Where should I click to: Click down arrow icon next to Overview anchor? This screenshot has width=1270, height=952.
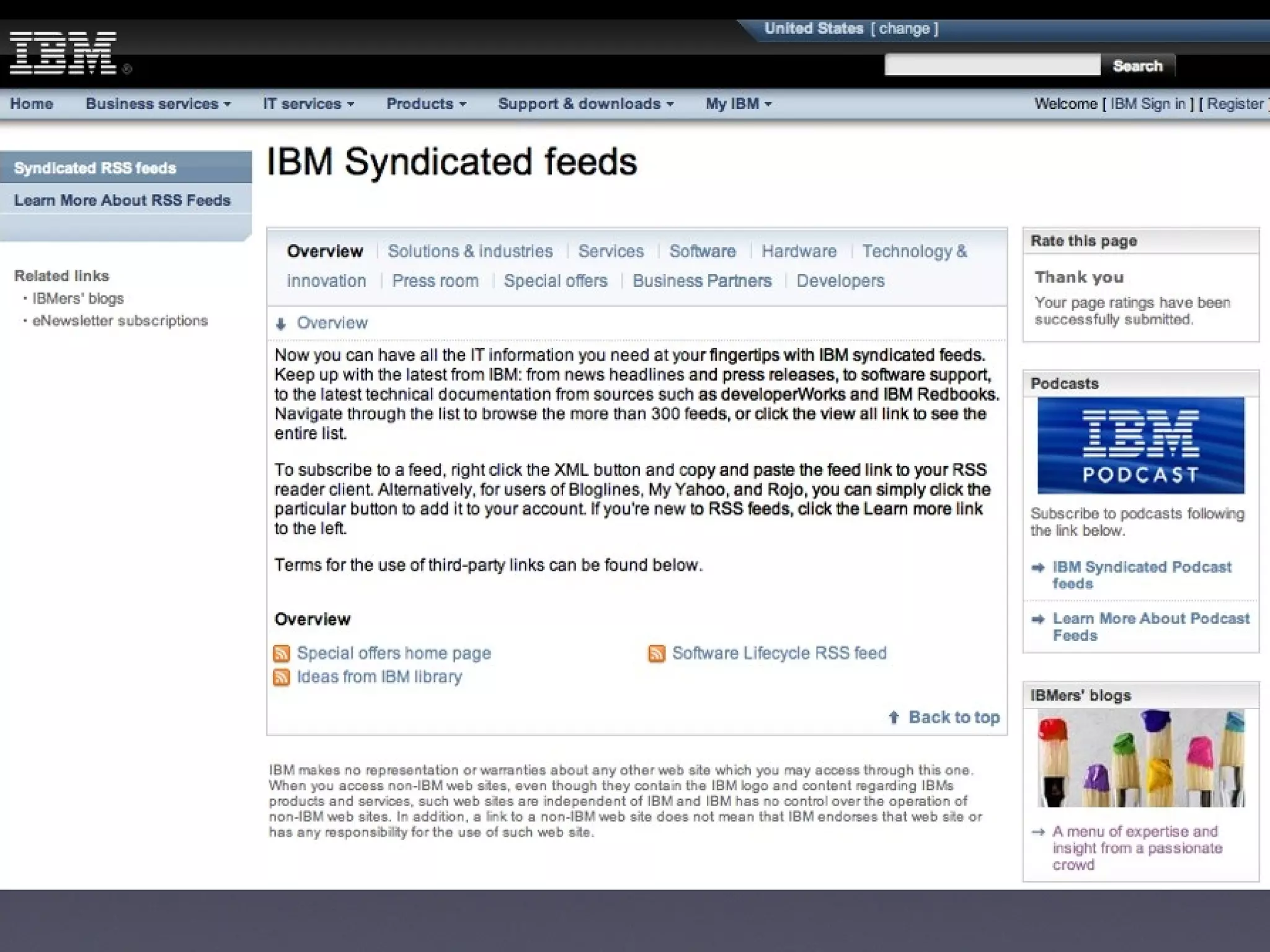tap(281, 324)
